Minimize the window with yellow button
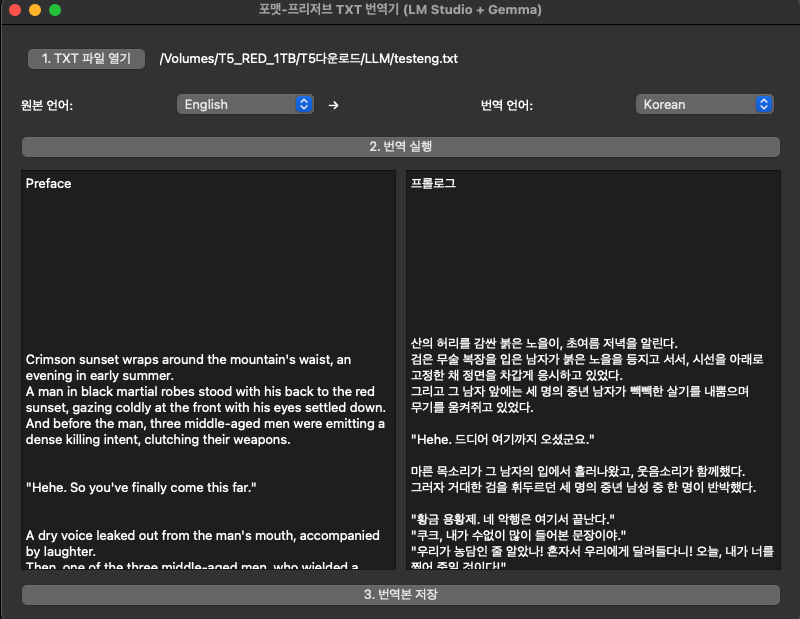The width and height of the screenshot is (800, 619). pos(35,10)
